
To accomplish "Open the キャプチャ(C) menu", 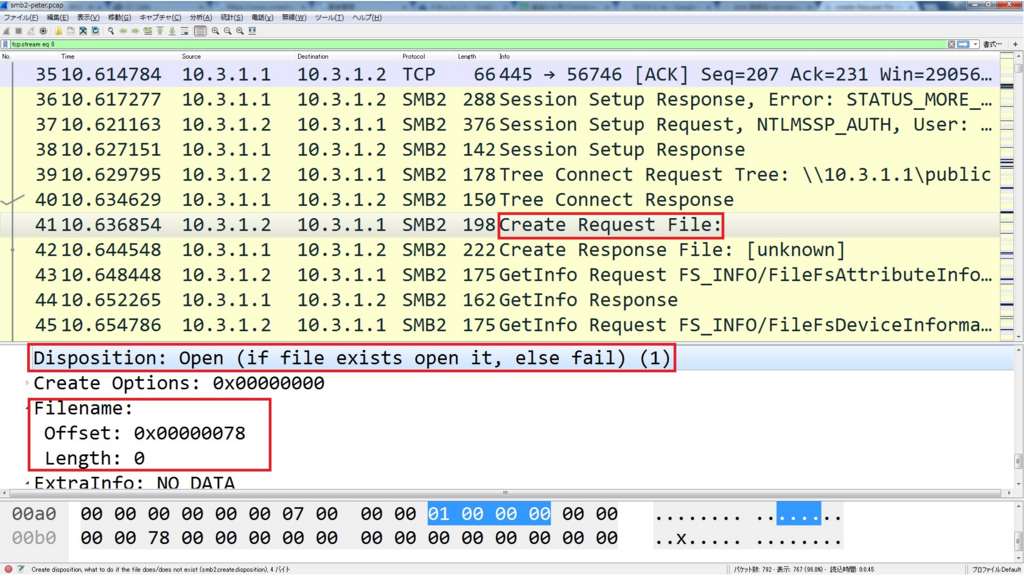I will [x=160, y=18].
